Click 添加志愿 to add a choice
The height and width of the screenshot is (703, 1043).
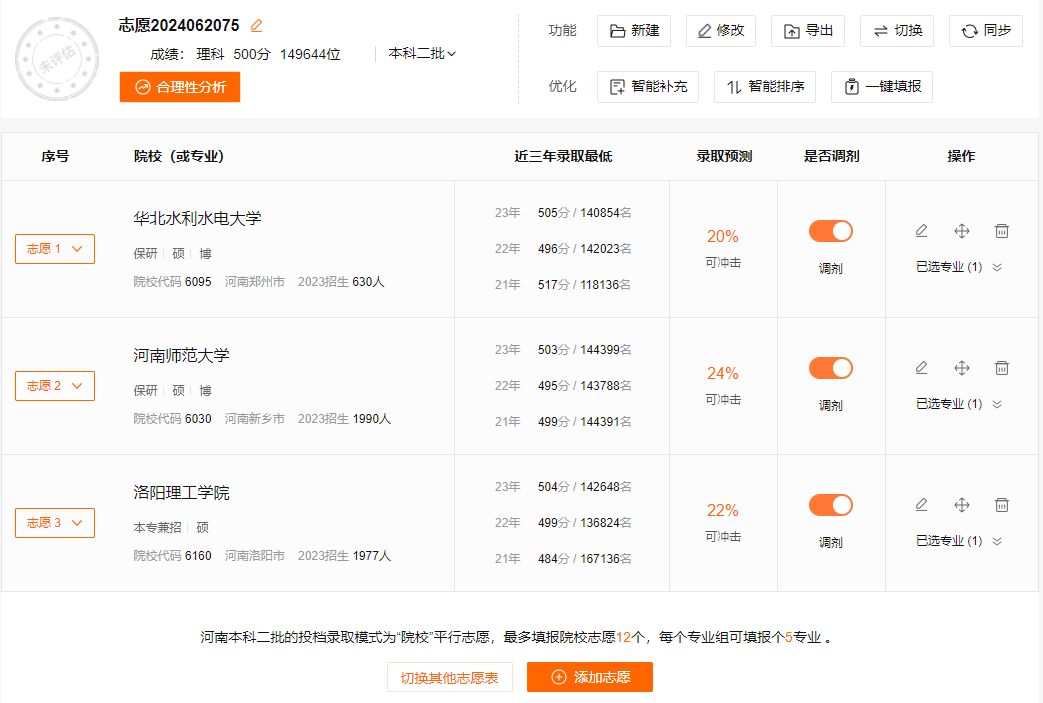590,677
